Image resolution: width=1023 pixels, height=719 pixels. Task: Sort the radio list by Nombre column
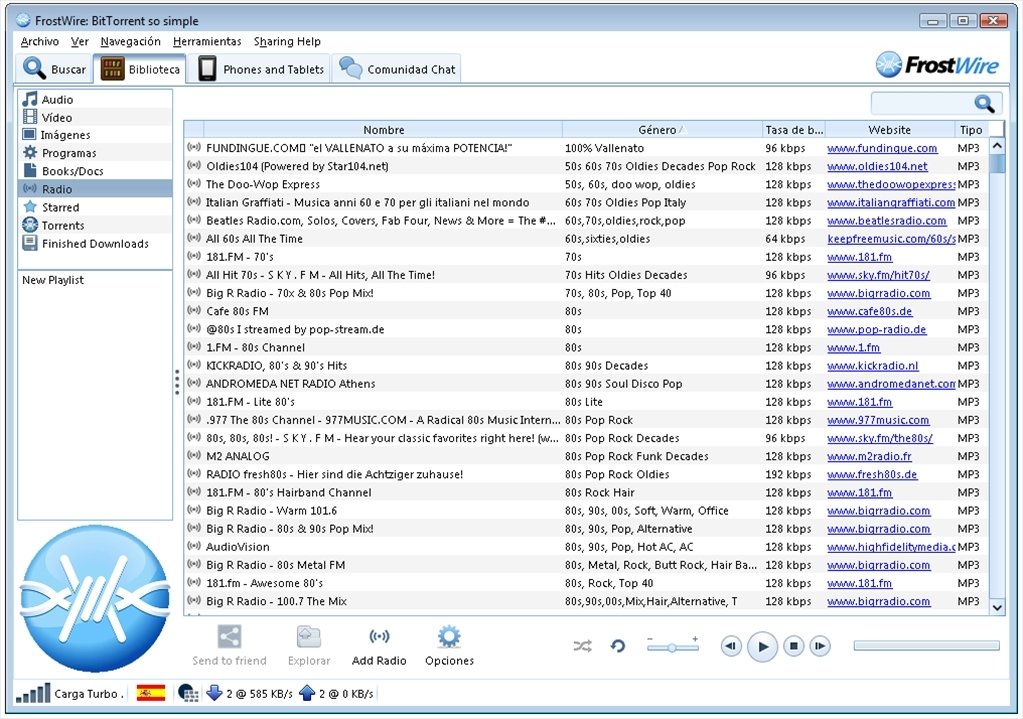click(383, 130)
